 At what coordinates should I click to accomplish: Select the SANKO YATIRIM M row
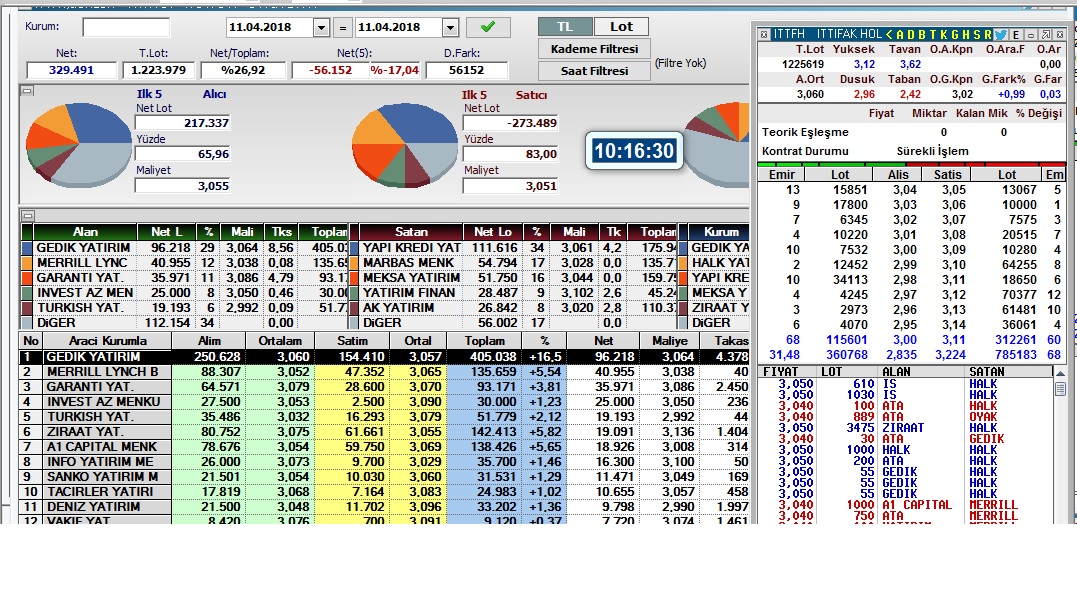point(384,477)
